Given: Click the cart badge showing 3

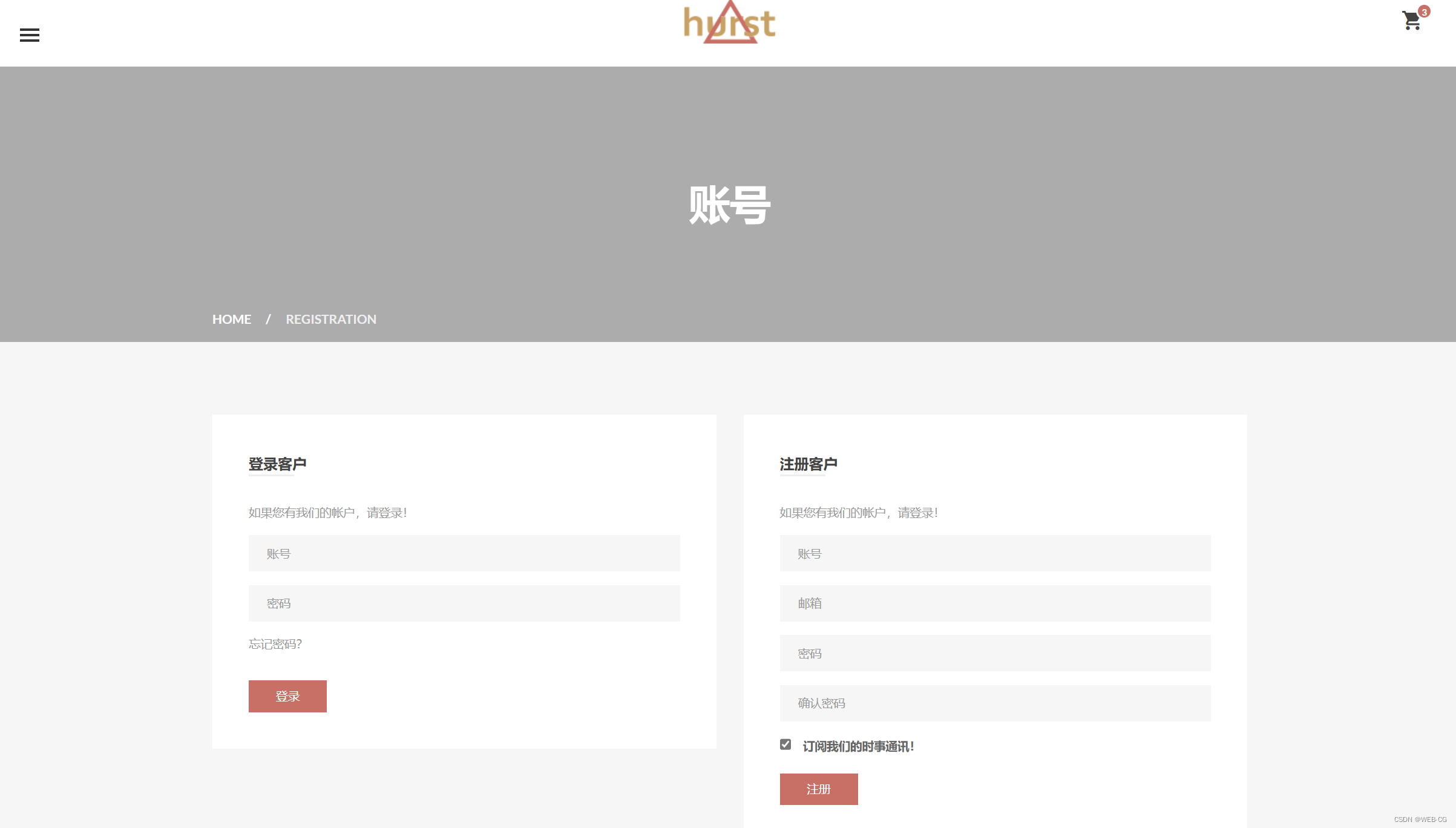Looking at the screenshot, I should pyautogui.click(x=1424, y=11).
